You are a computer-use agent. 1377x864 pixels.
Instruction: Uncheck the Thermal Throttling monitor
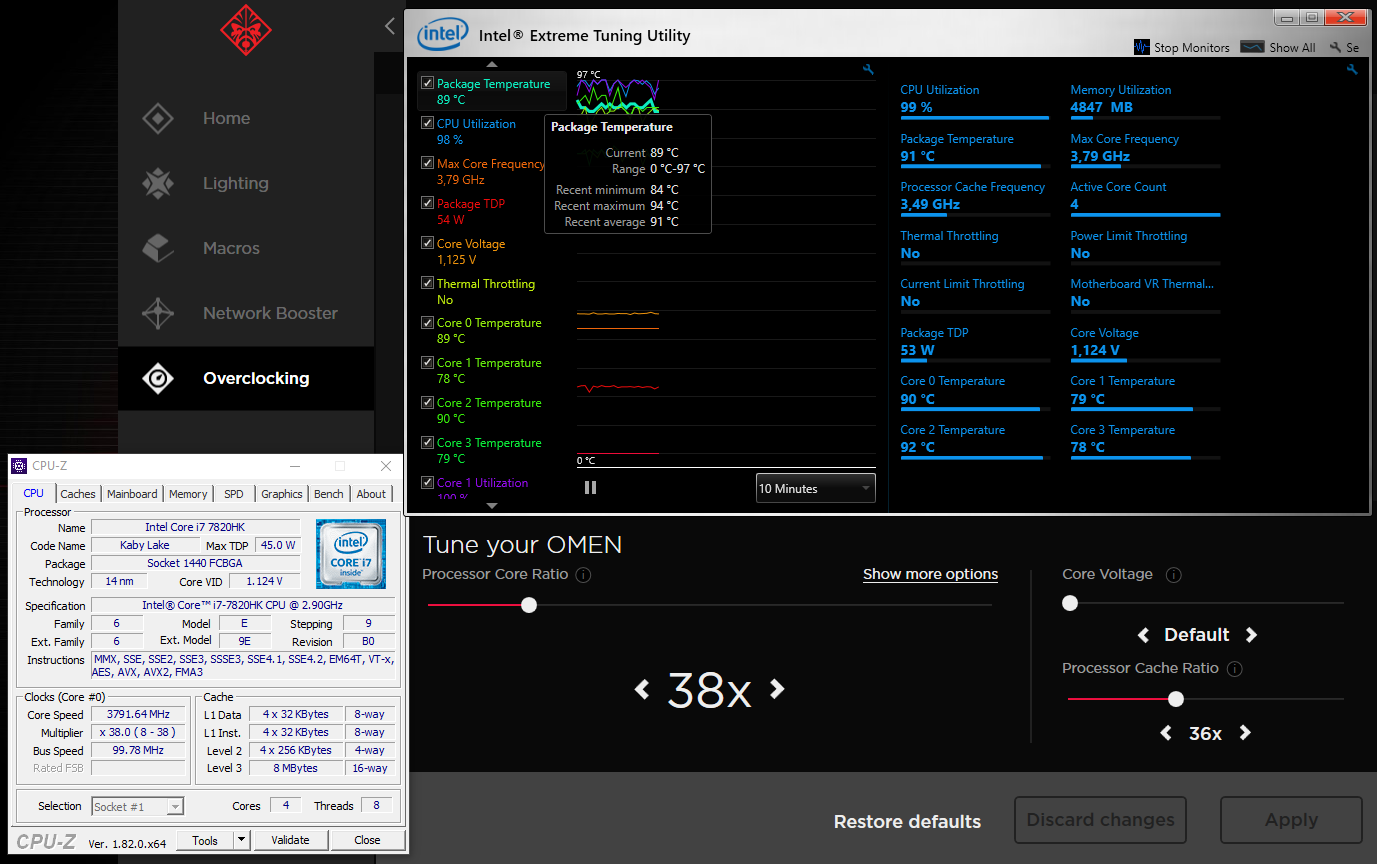[x=428, y=284]
